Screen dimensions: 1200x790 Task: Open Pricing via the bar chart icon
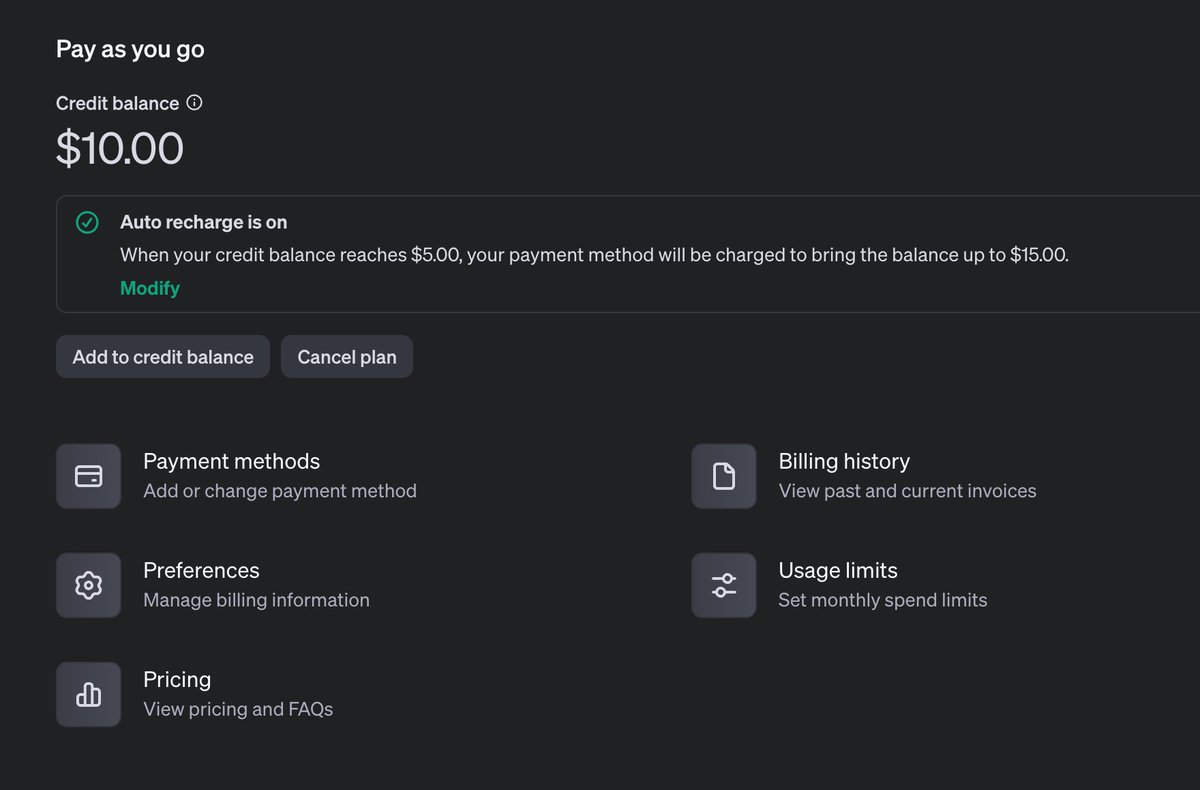(x=89, y=694)
